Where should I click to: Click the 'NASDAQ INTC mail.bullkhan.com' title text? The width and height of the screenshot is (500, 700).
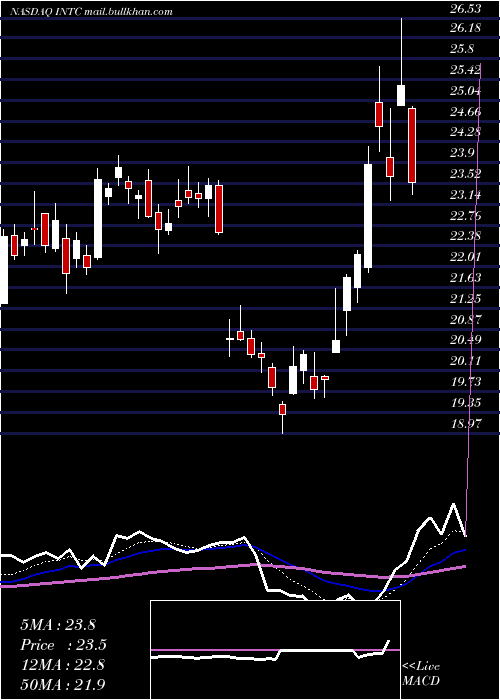(x=92, y=12)
